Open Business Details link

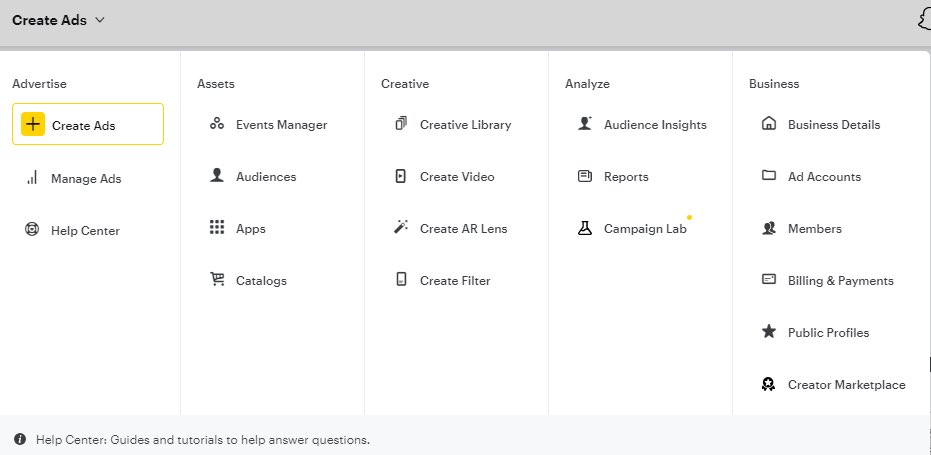834,125
